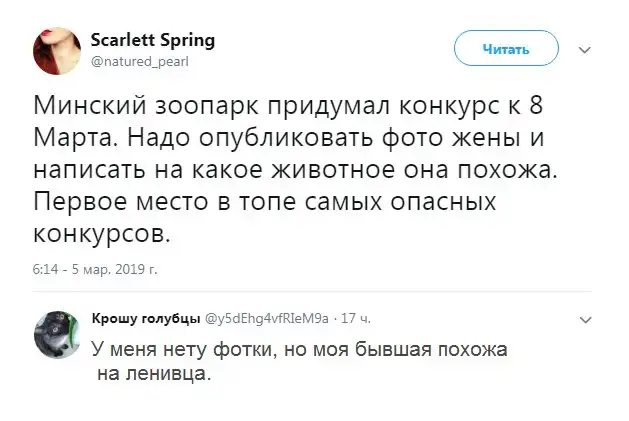
Task: Click the reply time 17 ч.
Action: pyautogui.click(x=356, y=318)
